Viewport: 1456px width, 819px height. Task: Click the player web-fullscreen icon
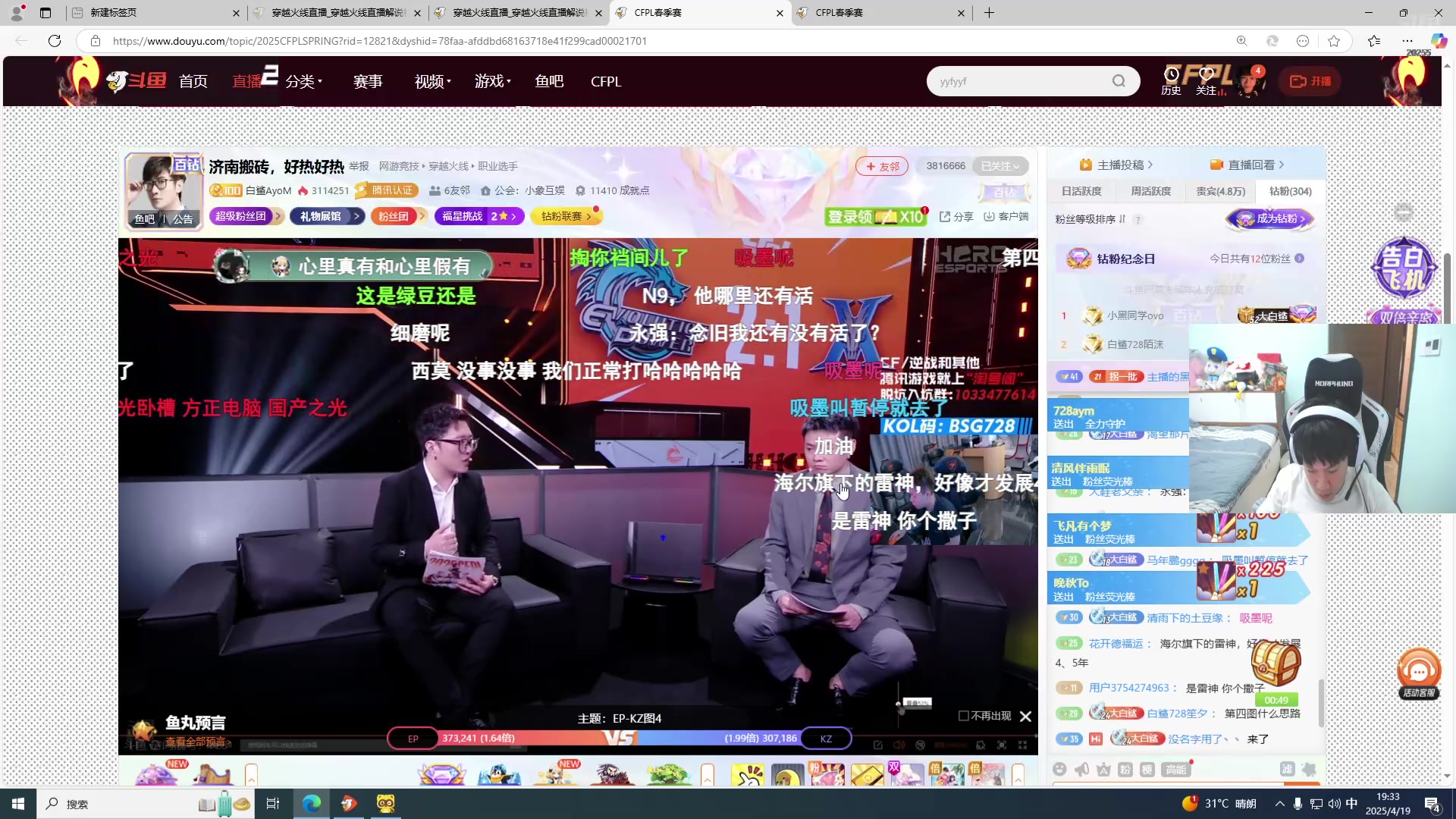[x=1002, y=745]
